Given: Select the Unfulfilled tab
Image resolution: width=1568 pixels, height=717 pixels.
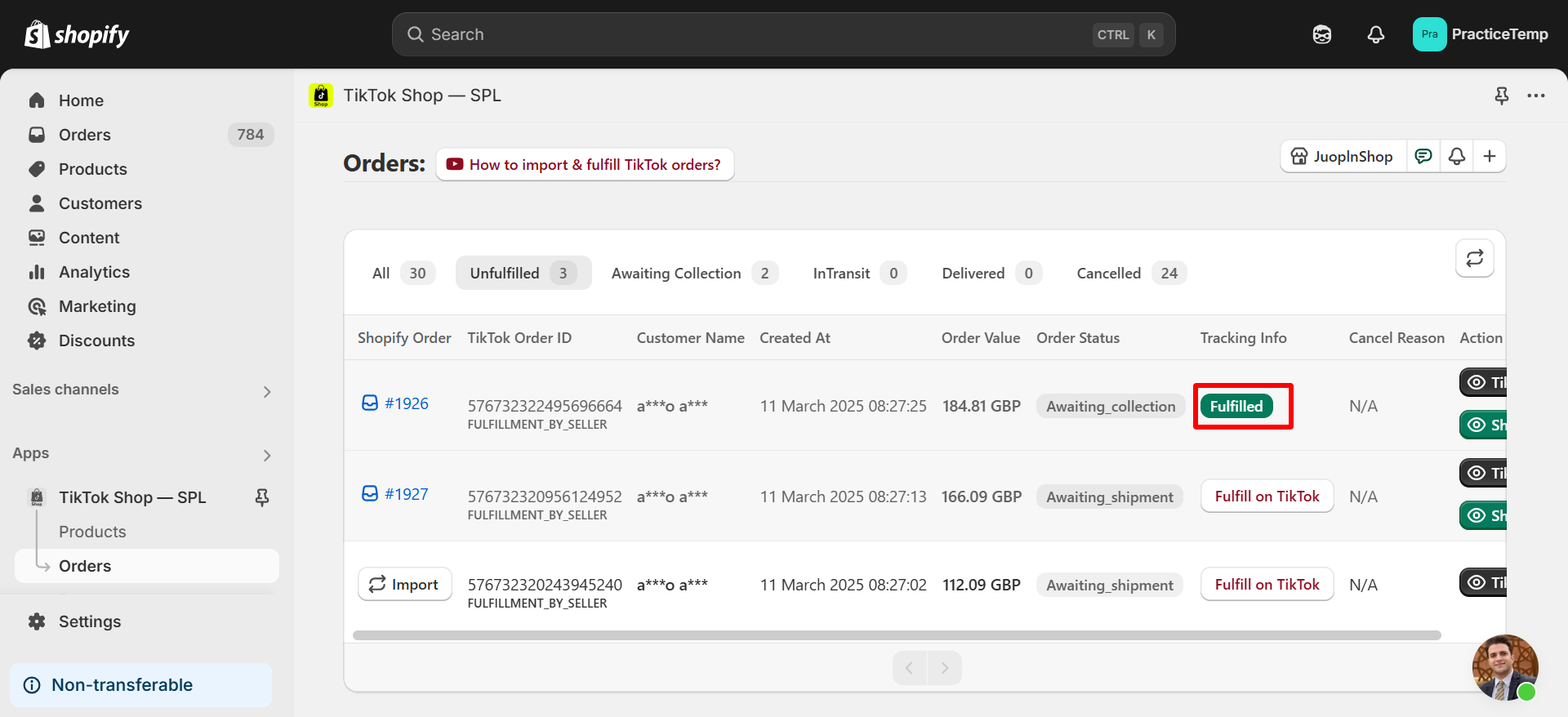Looking at the screenshot, I should [x=523, y=274].
